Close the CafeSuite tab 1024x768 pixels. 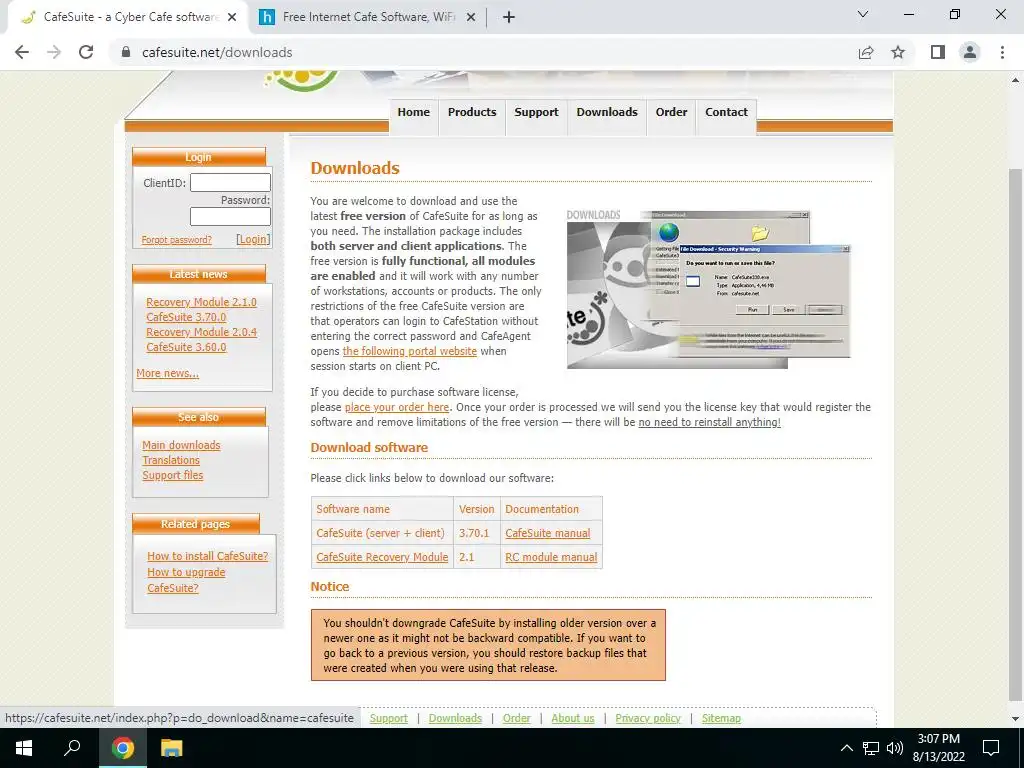232,17
